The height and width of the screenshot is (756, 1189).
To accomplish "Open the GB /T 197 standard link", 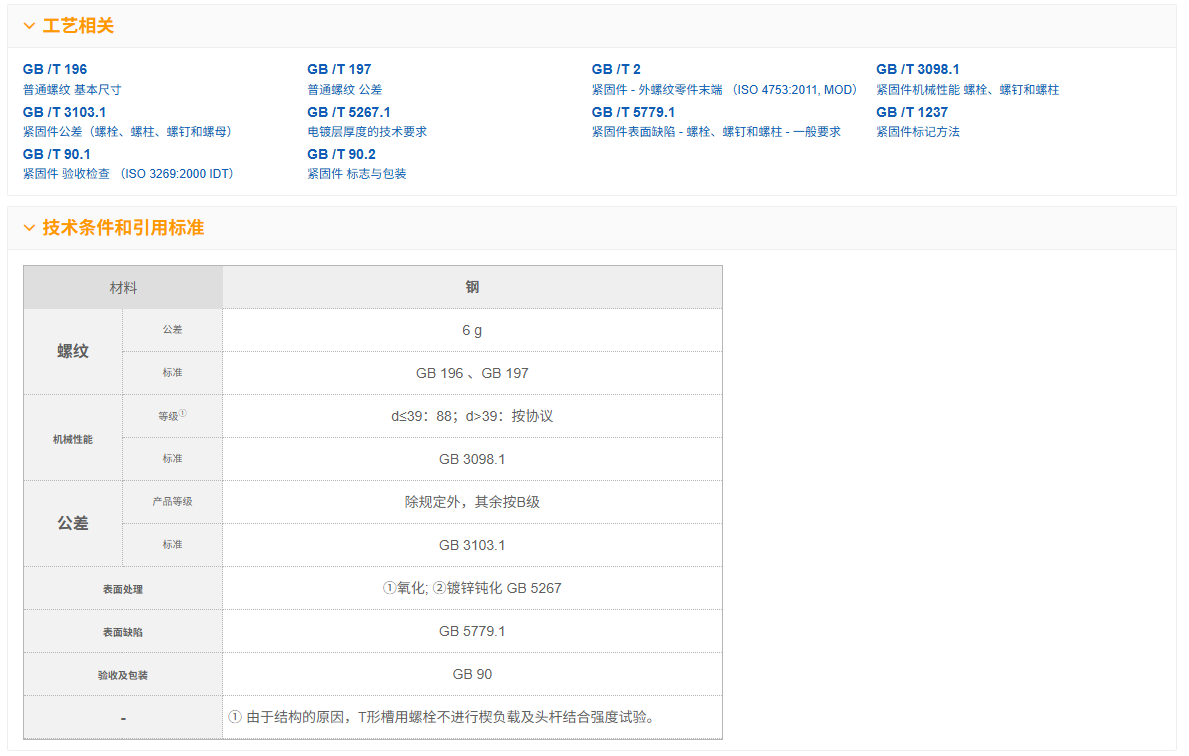I will click(339, 69).
